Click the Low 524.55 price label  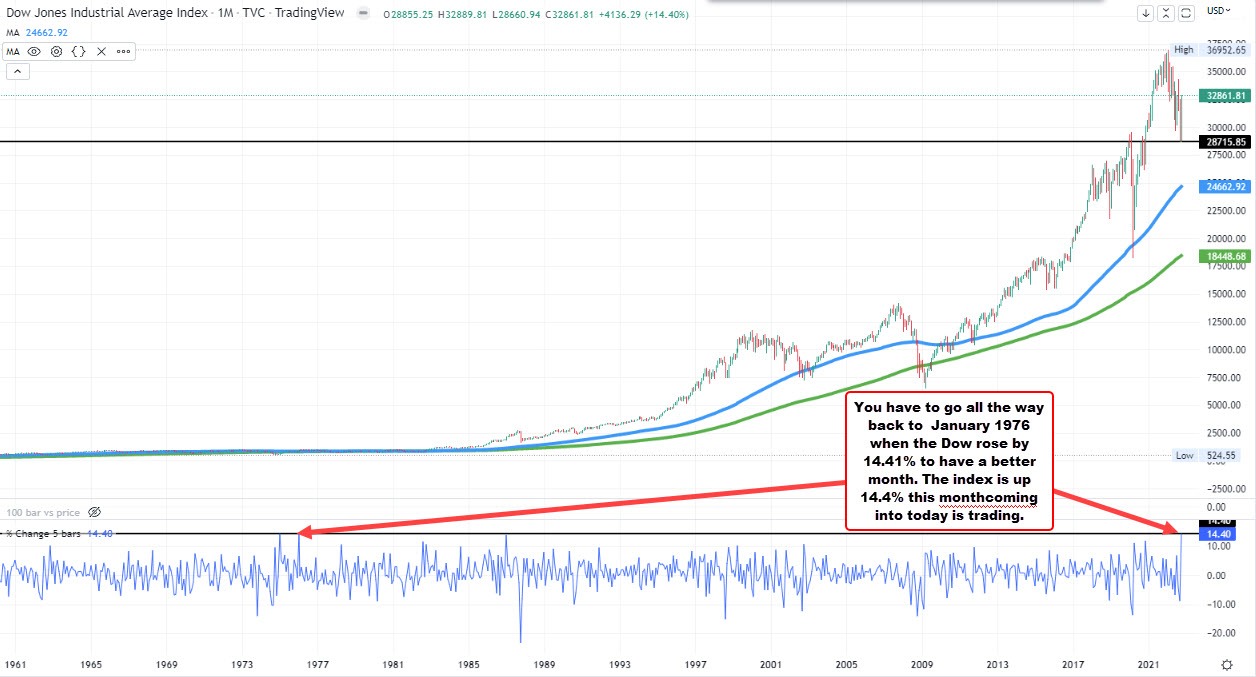click(x=1206, y=455)
